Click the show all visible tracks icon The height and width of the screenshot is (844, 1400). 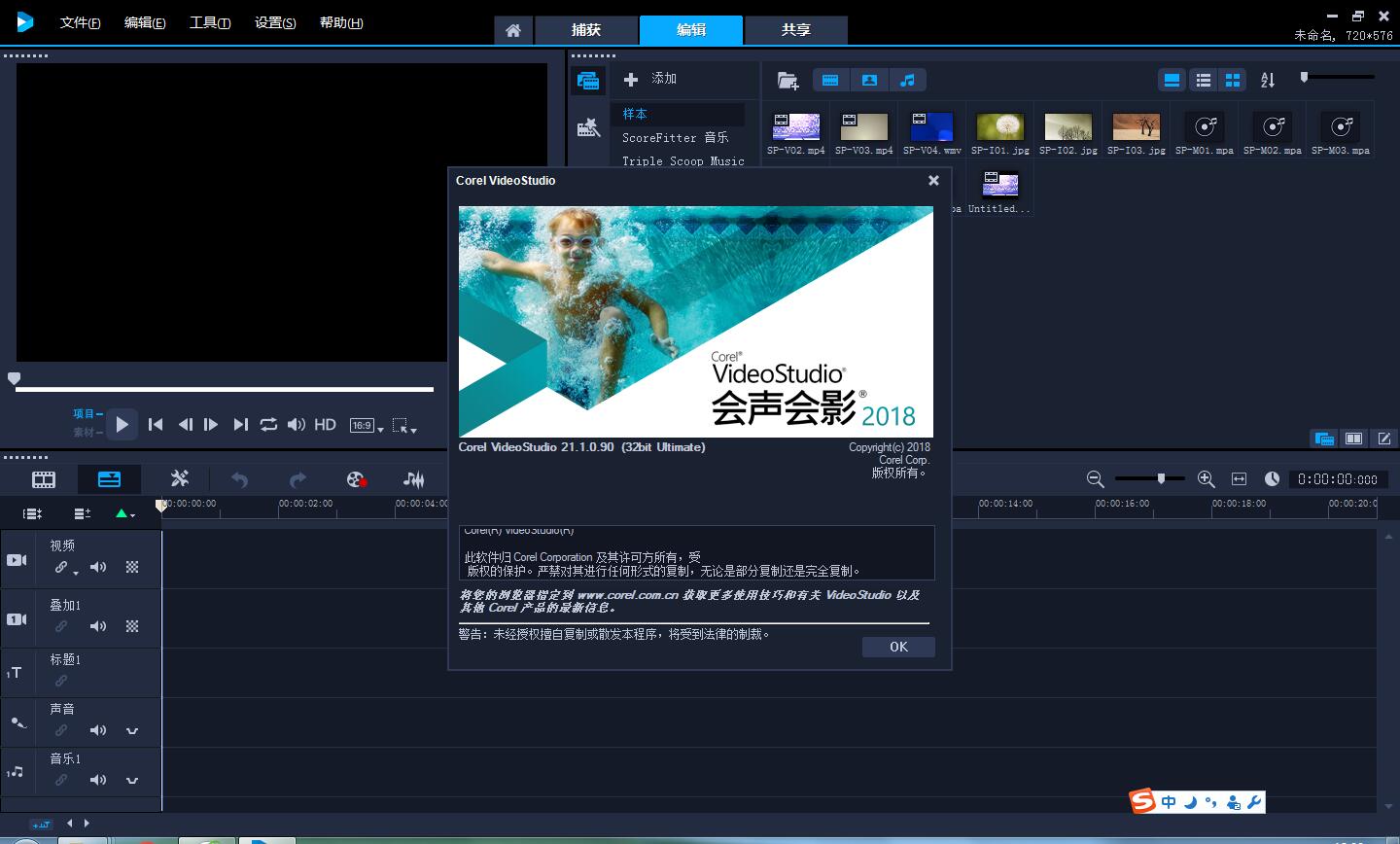point(32,513)
